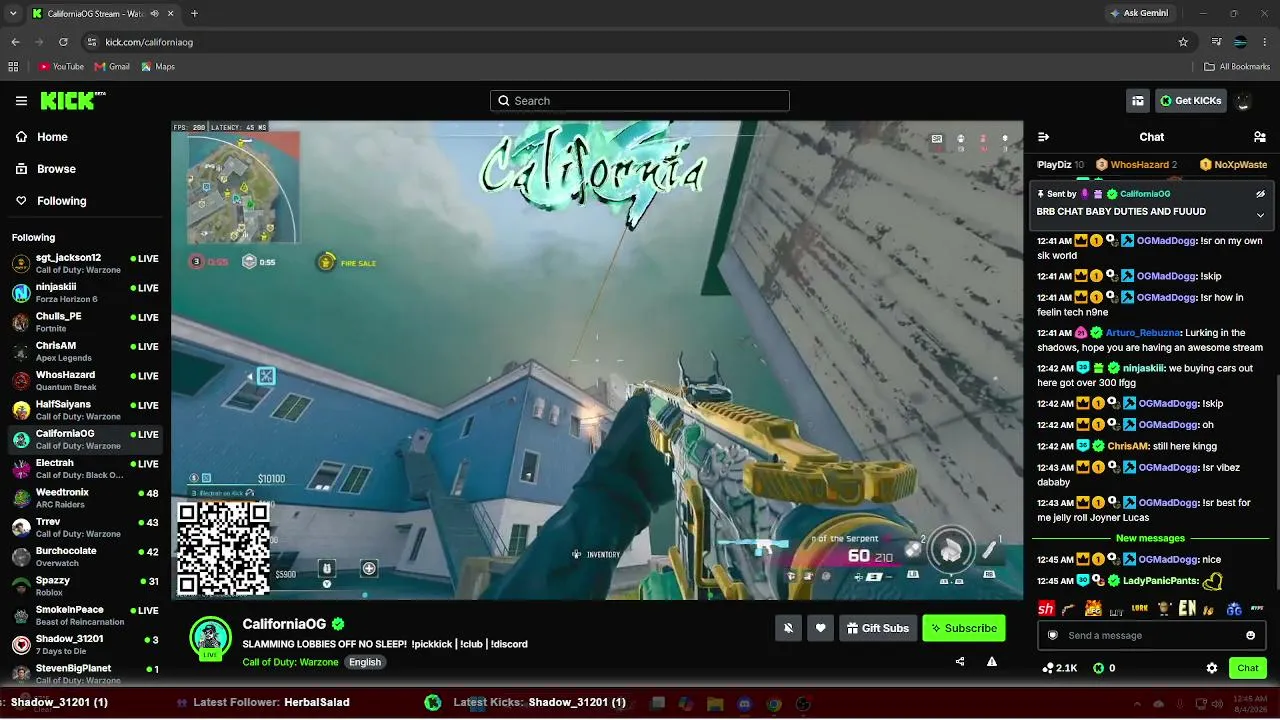Reload the Kick page
This screenshot has height=720, width=1280.
[63, 42]
